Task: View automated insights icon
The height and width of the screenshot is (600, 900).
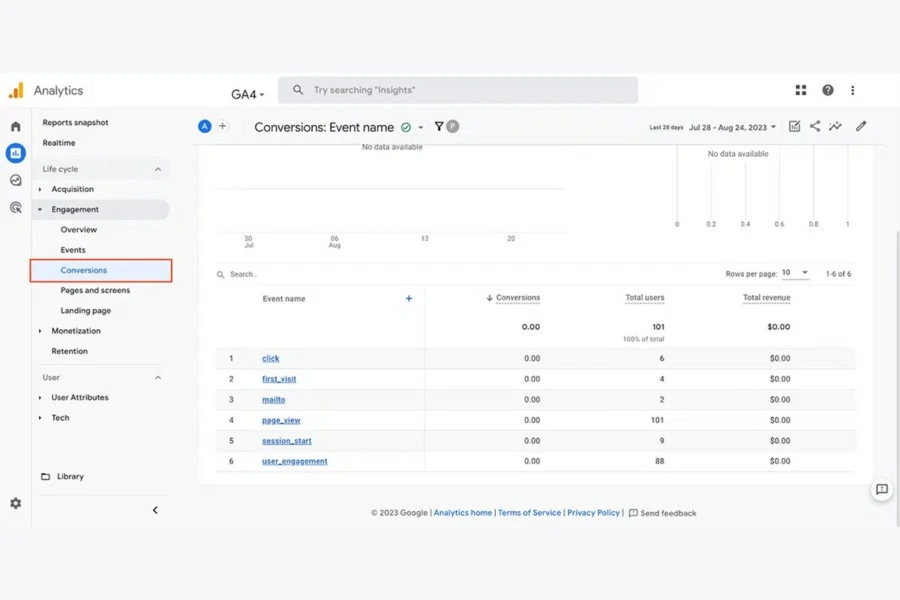Action: [836, 126]
